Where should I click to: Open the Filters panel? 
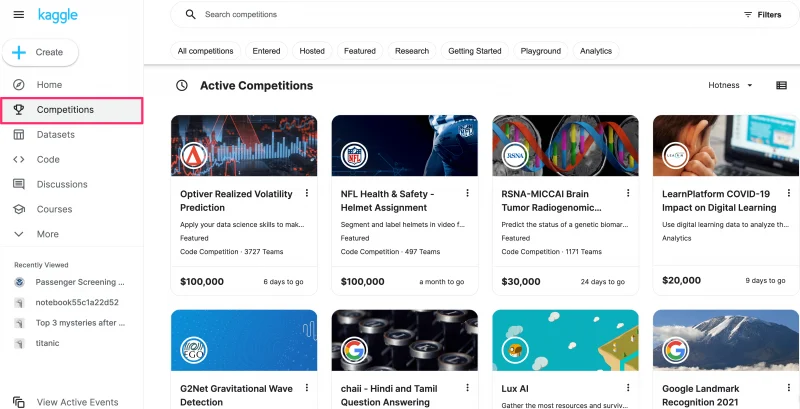pos(762,15)
